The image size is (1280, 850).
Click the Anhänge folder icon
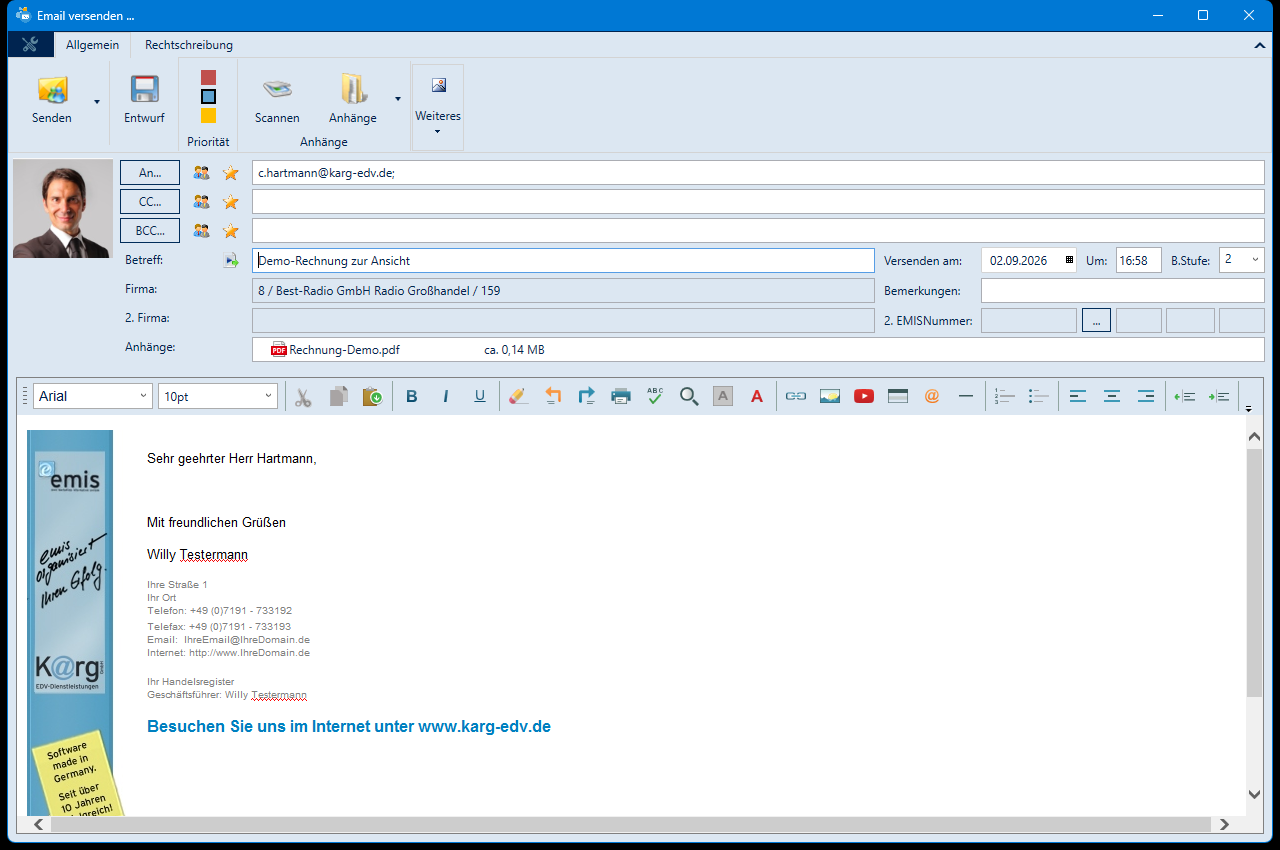click(x=353, y=90)
